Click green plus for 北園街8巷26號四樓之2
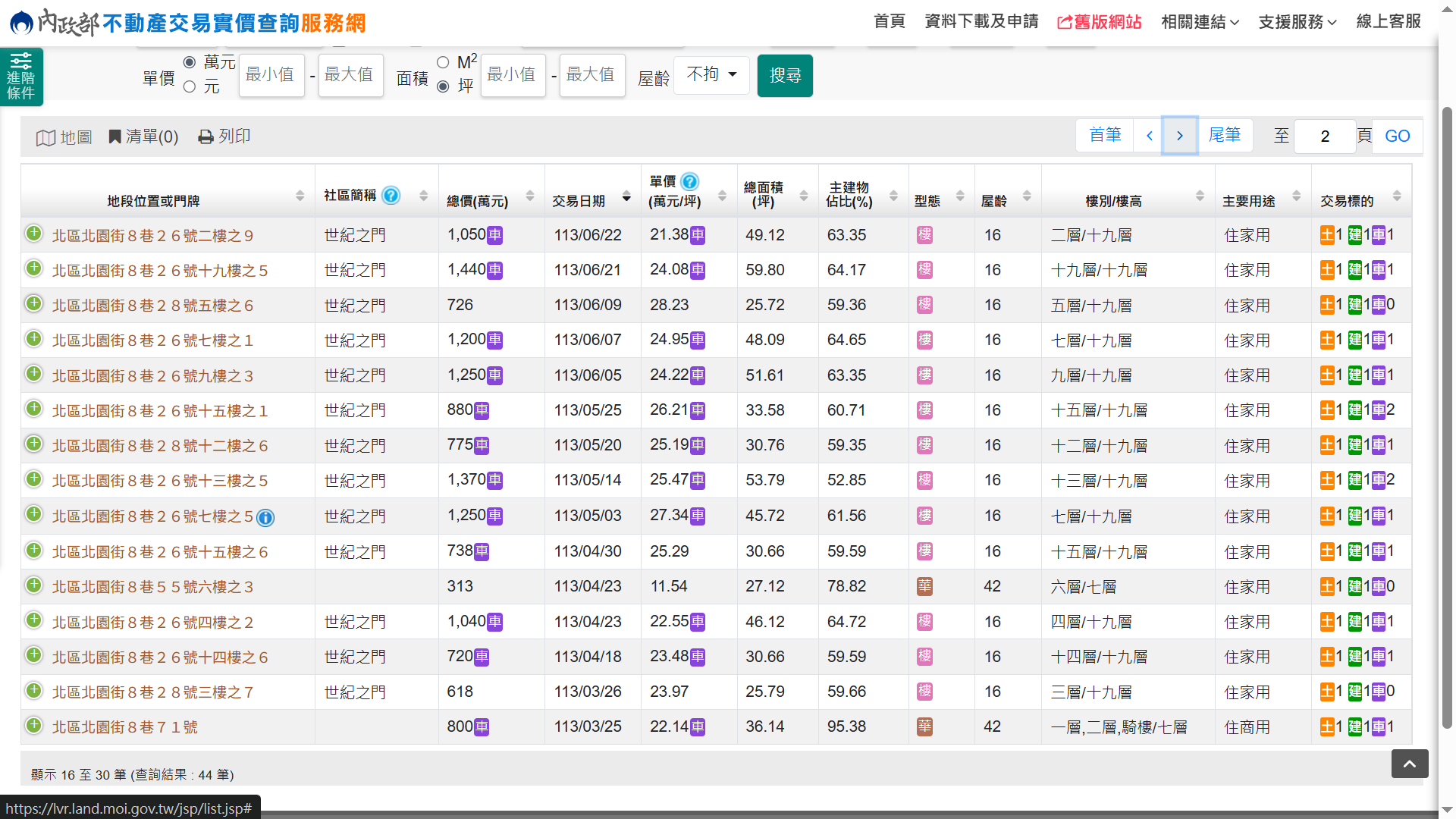 [33, 620]
